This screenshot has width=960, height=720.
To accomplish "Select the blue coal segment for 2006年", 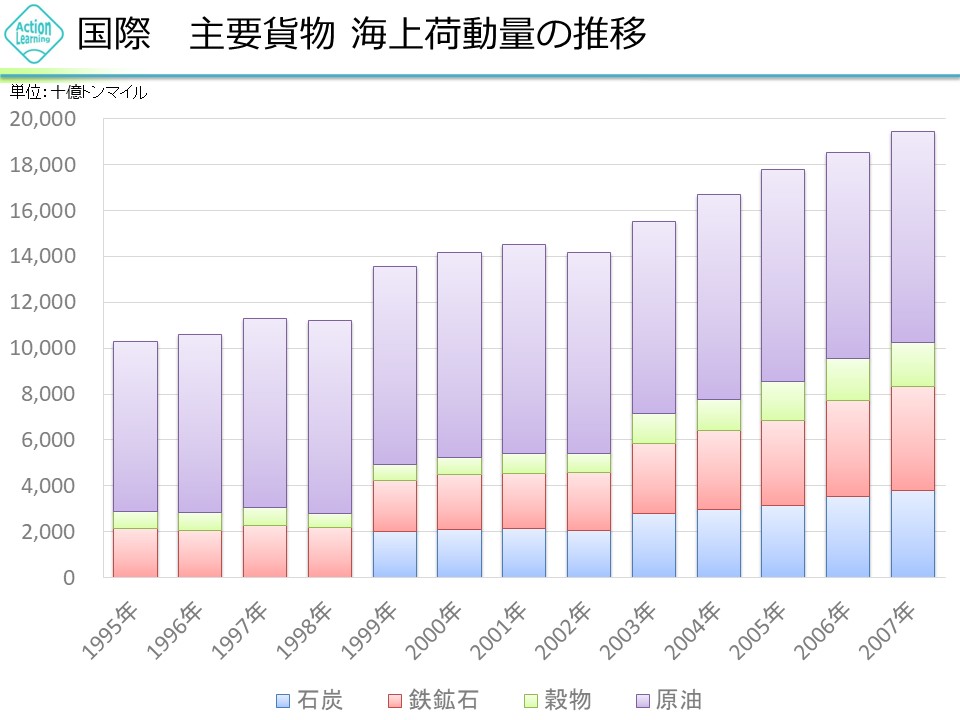I will coord(847,537).
